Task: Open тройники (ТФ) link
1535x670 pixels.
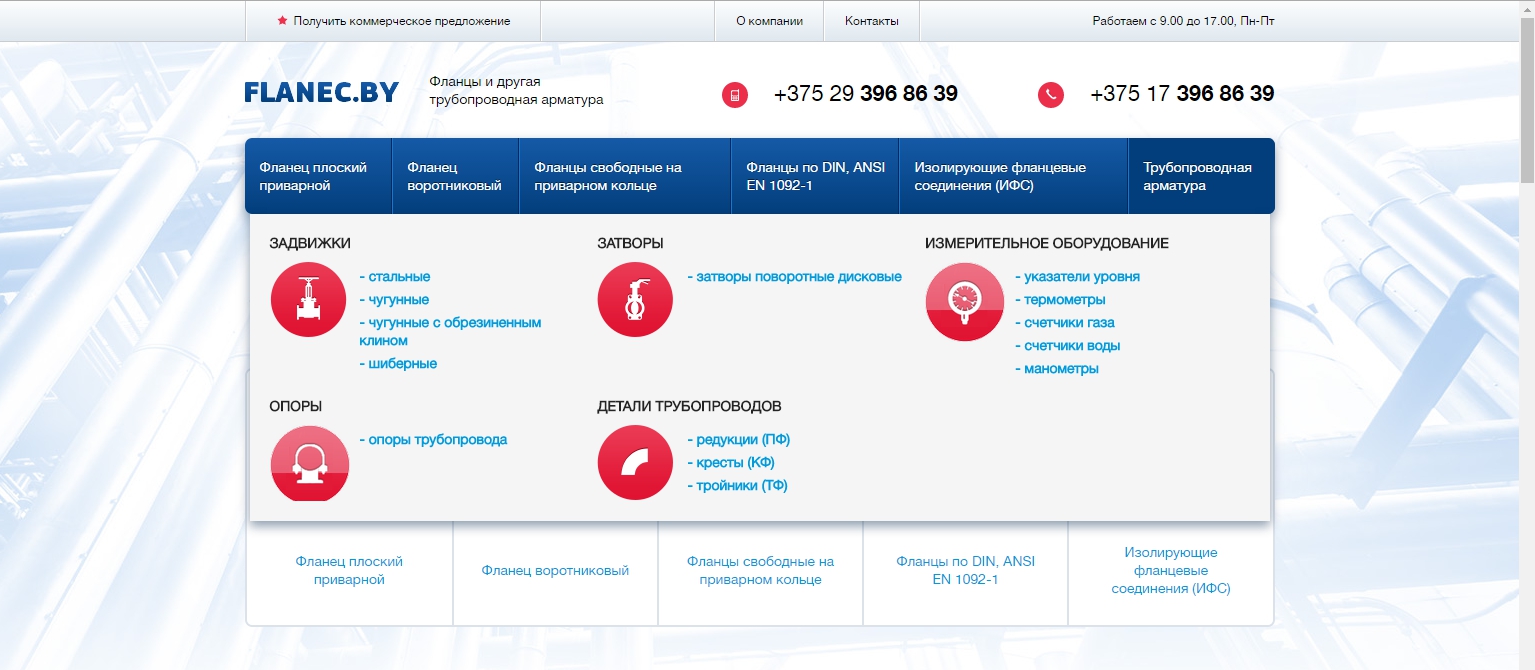Action: (x=737, y=486)
